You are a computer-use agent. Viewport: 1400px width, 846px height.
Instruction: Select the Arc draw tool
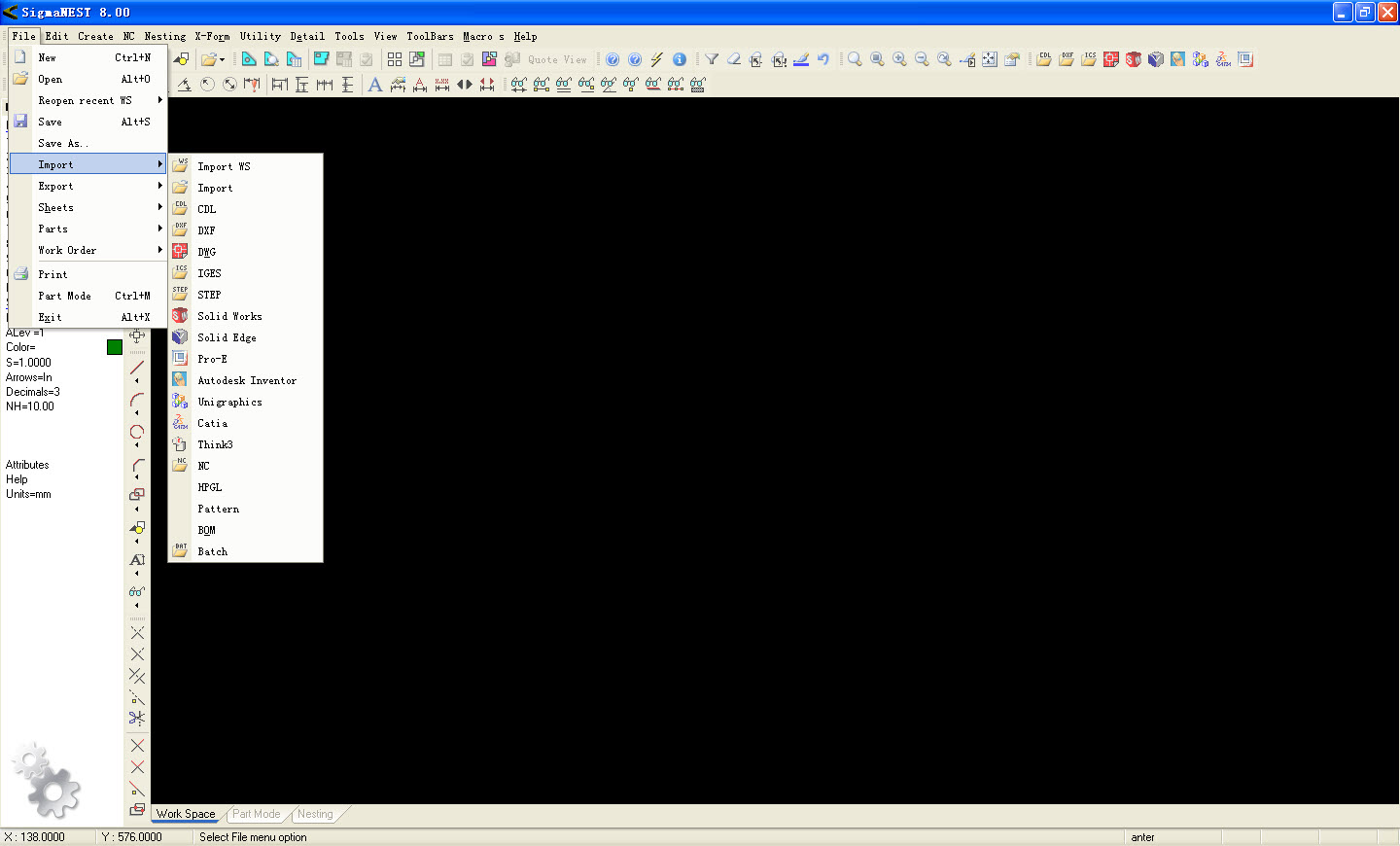click(137, 400)
